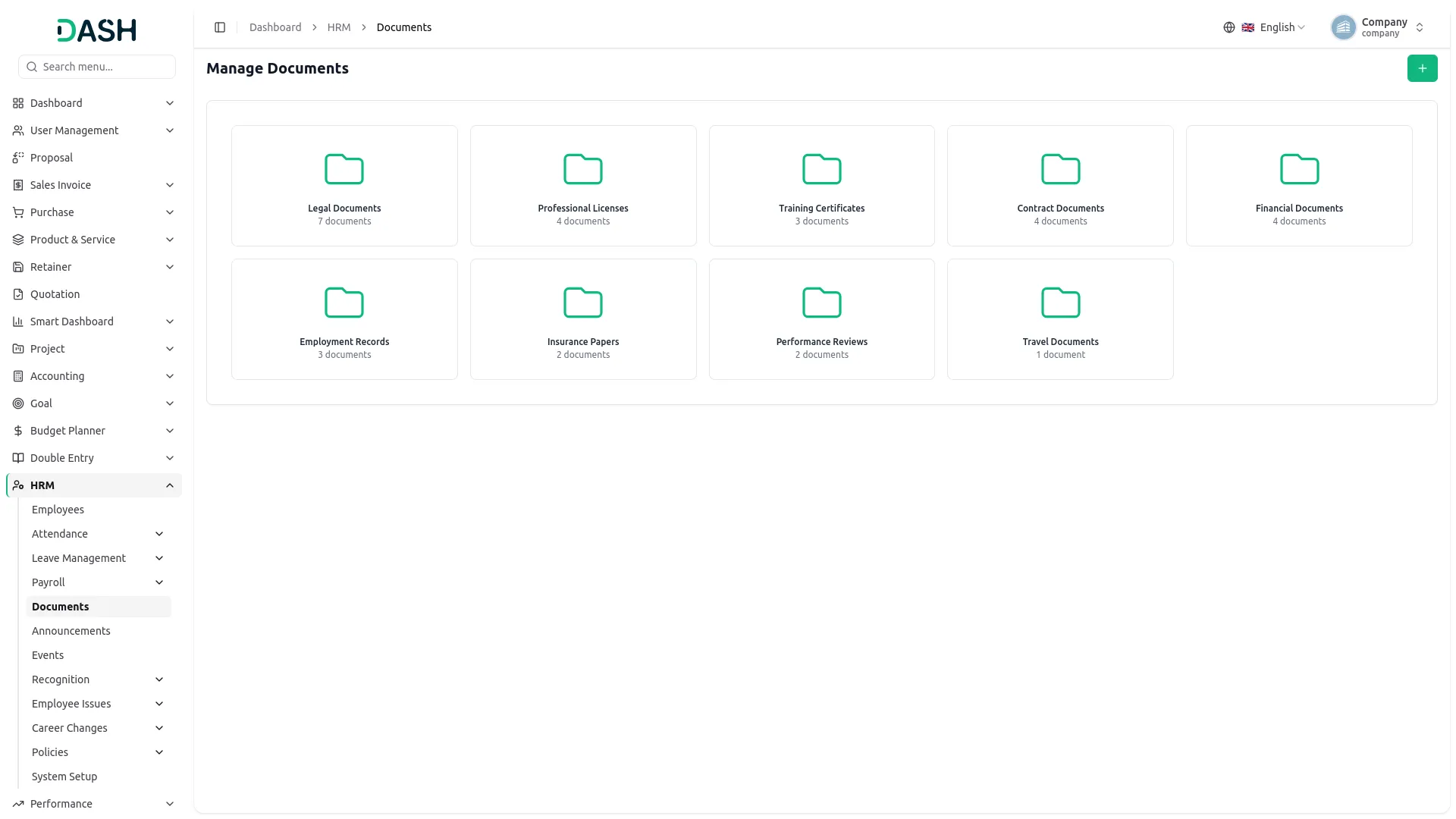Click the Financial Documents folder icon

pos(1299,169)
